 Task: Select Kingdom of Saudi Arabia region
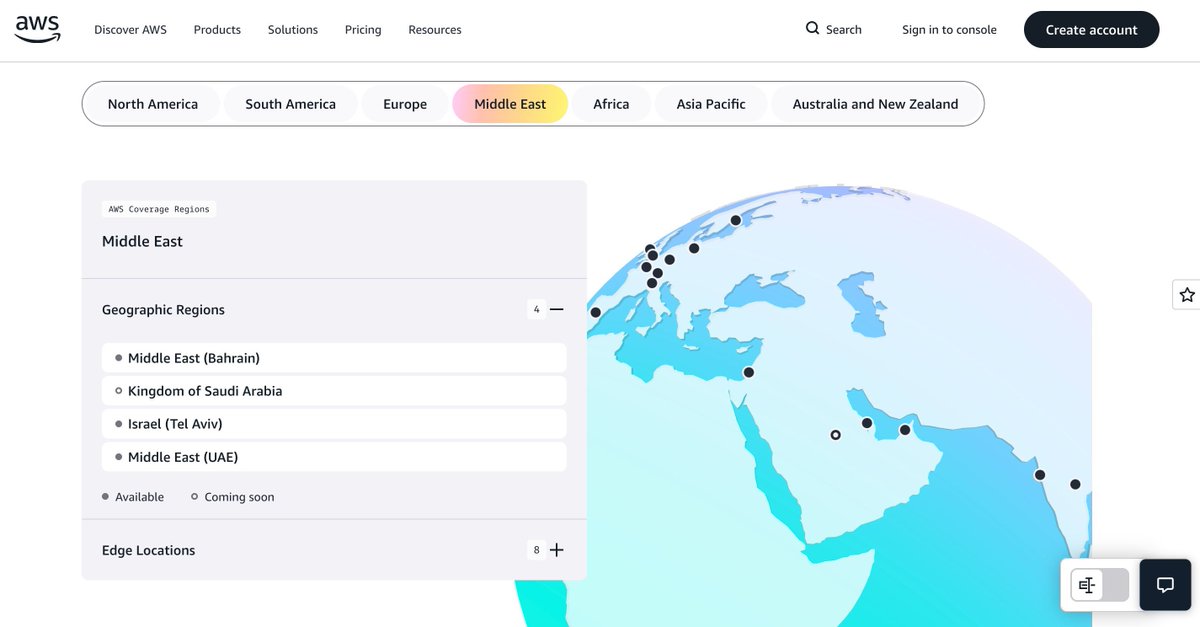click(334, 391)
